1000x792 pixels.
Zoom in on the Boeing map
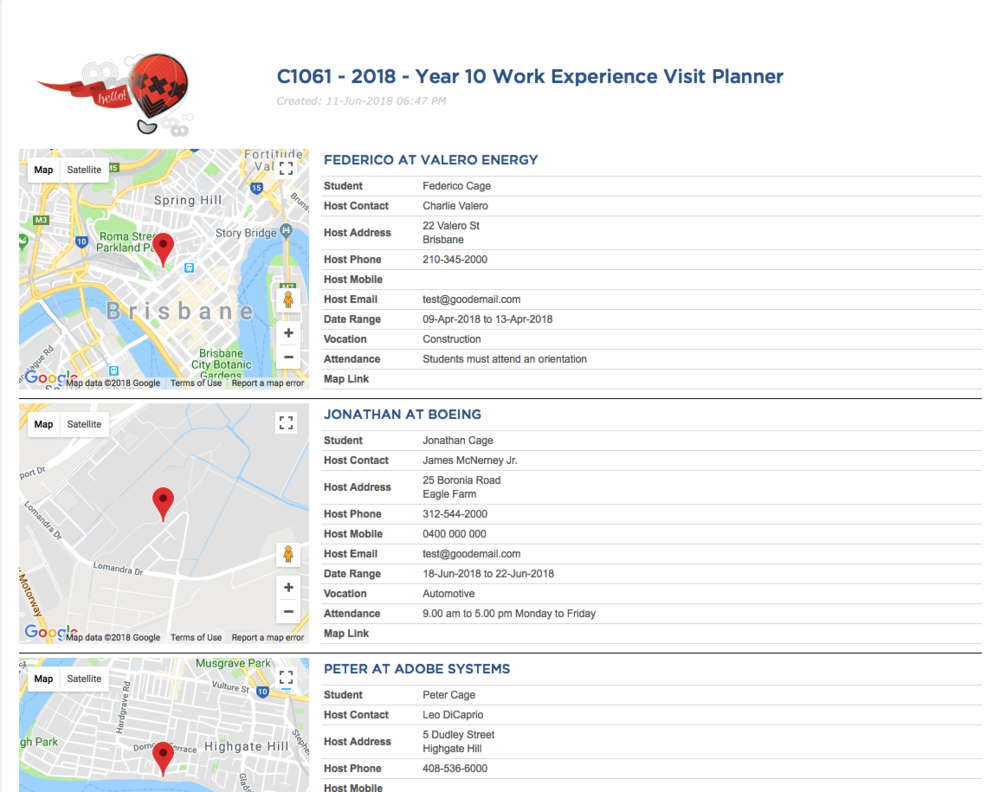(288, 587)
